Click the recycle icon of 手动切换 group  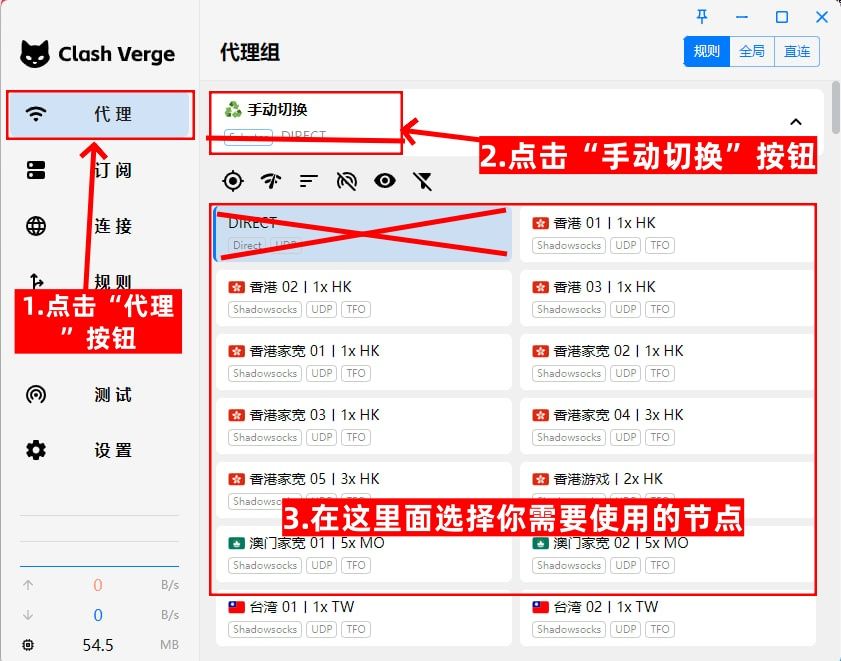[233, 109]
